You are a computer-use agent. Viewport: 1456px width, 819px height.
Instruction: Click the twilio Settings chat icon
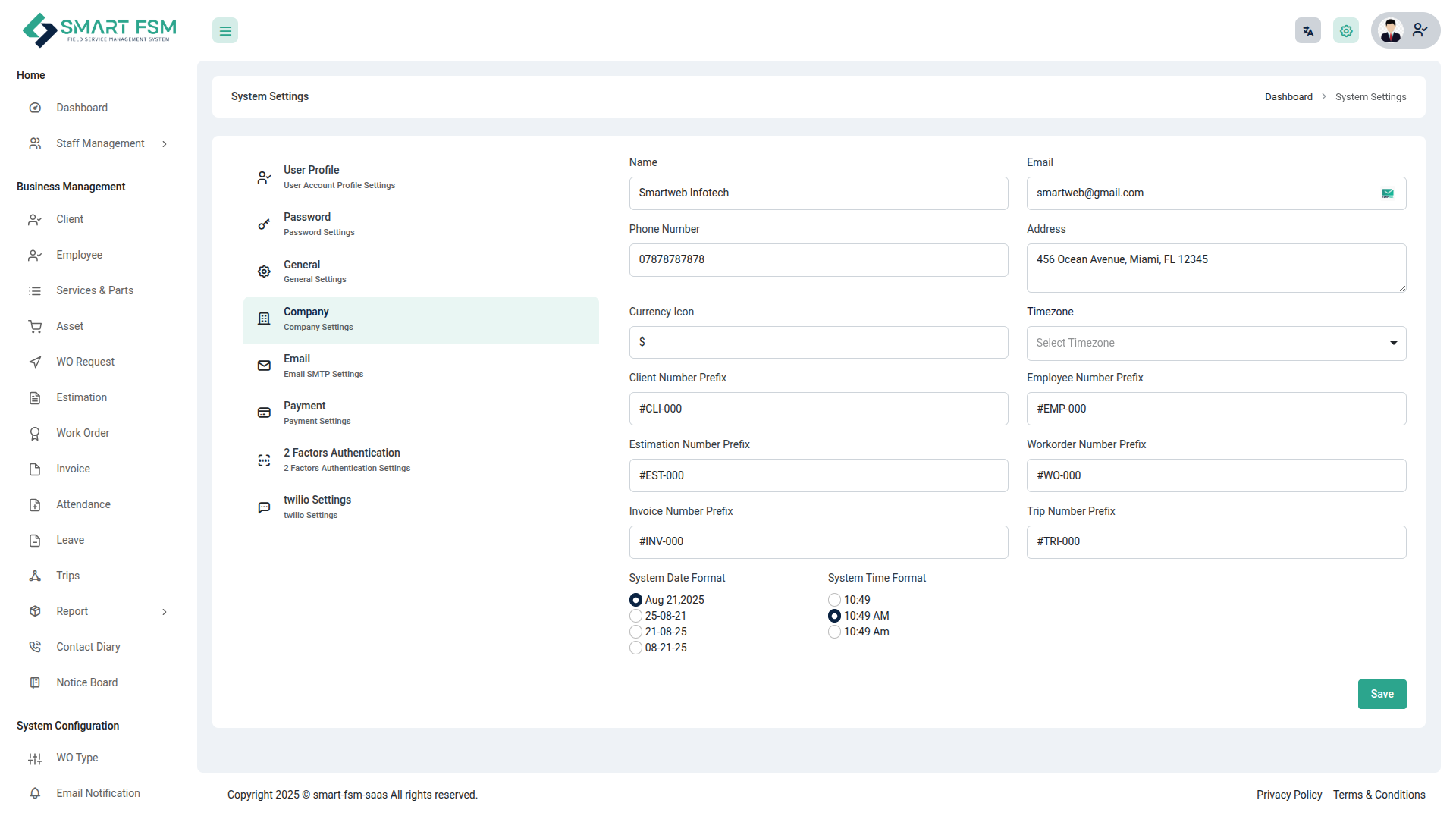tap(264, 507)
